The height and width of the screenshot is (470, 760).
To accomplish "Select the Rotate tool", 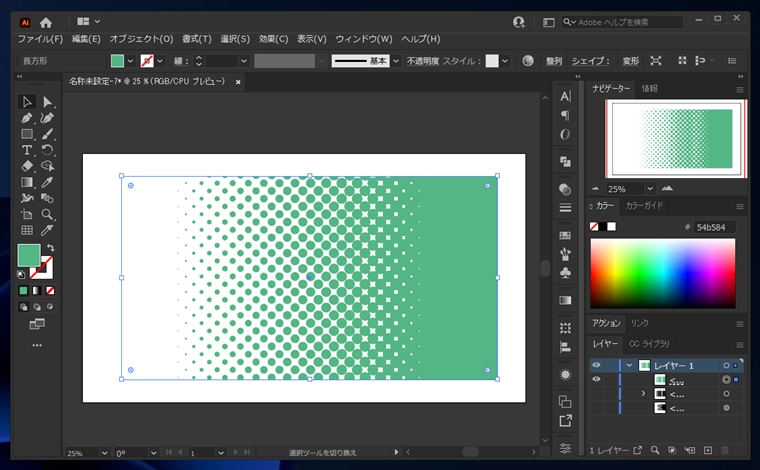I will (x=47, y=150).
